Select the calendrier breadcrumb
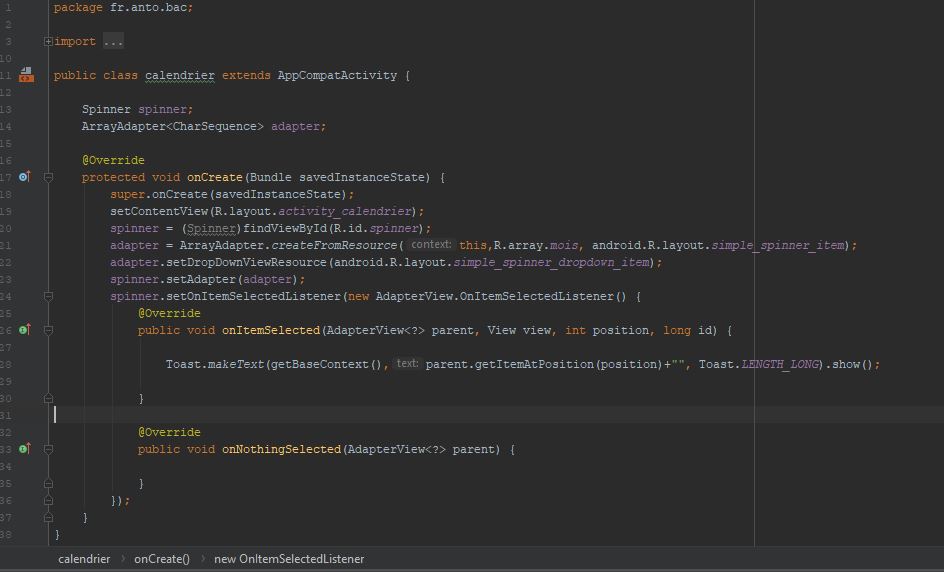This screenshot has height=572, width=944. (x=84, y=559)
